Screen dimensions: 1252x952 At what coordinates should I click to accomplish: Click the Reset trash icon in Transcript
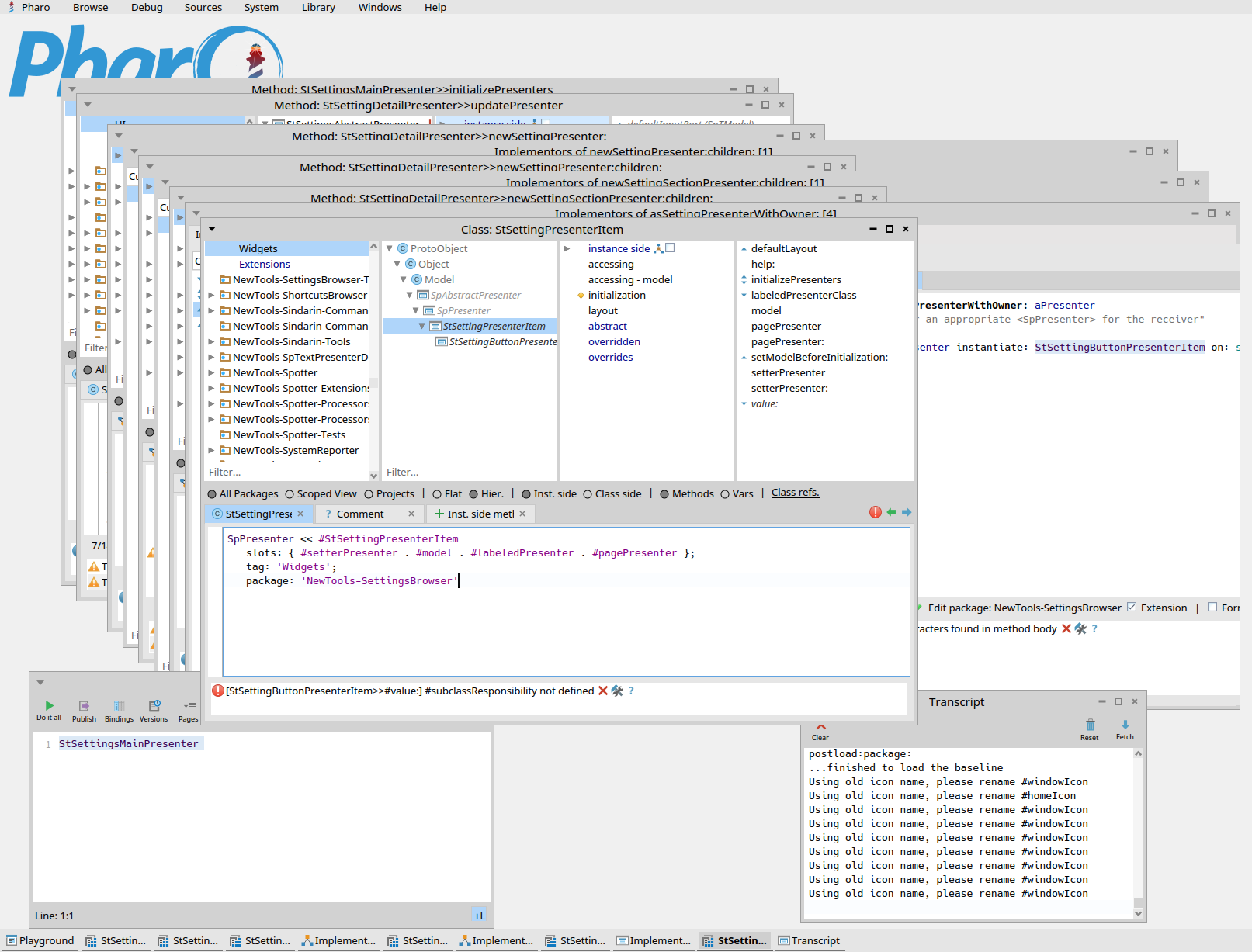[x=1090, y=725]
